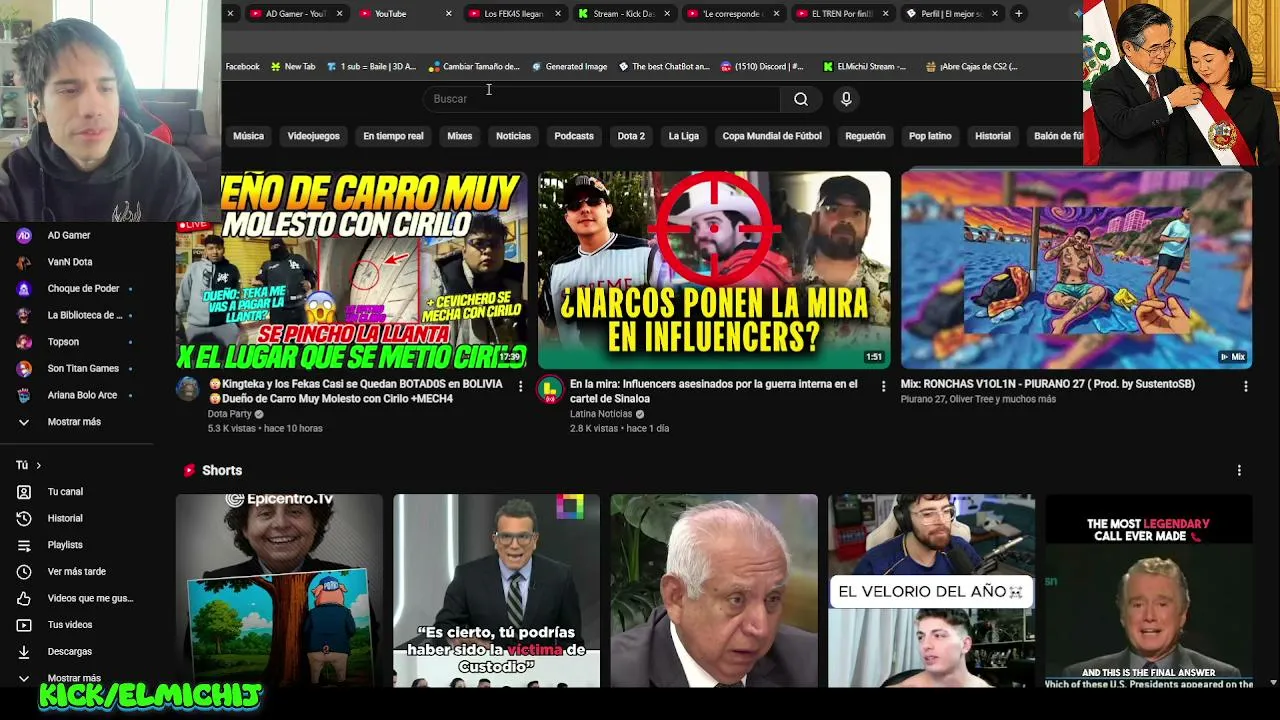Select the Videojuegos filter chip
The image size is (1280, 720).
(314, 136)
